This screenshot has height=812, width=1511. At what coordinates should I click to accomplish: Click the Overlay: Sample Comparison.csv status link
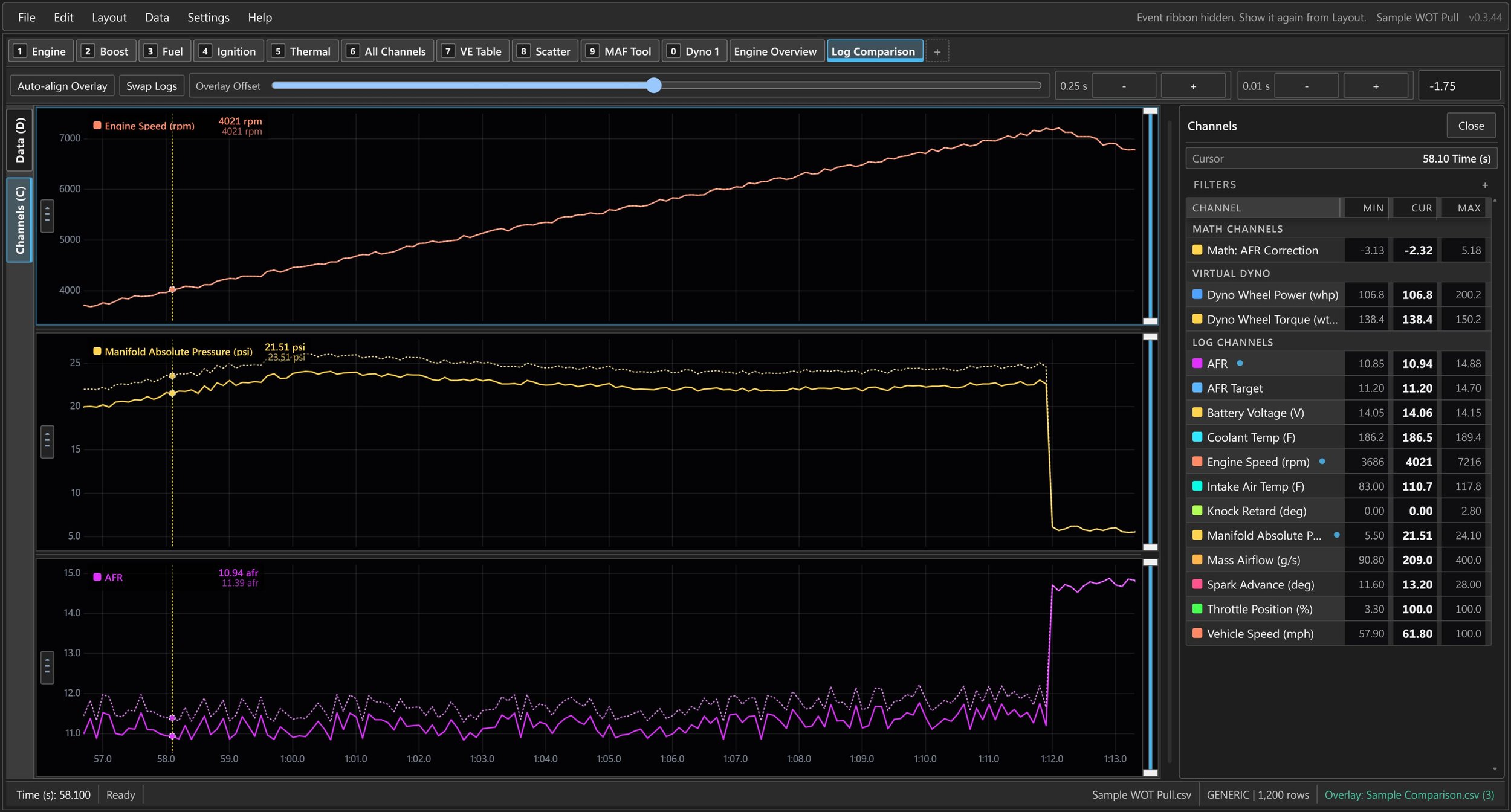[x=1409, y=795]
